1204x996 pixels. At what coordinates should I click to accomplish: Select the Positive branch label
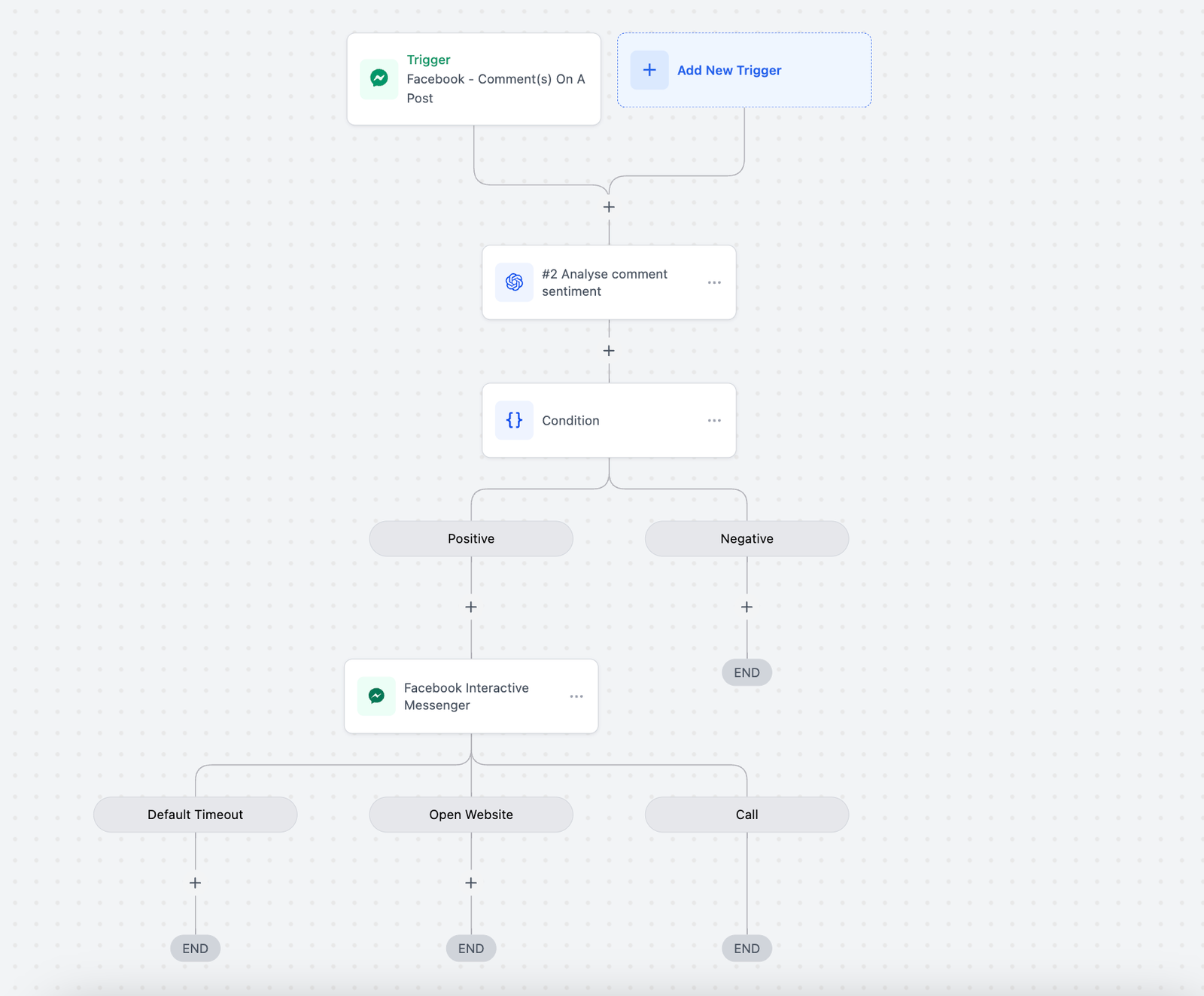(471, 538)
